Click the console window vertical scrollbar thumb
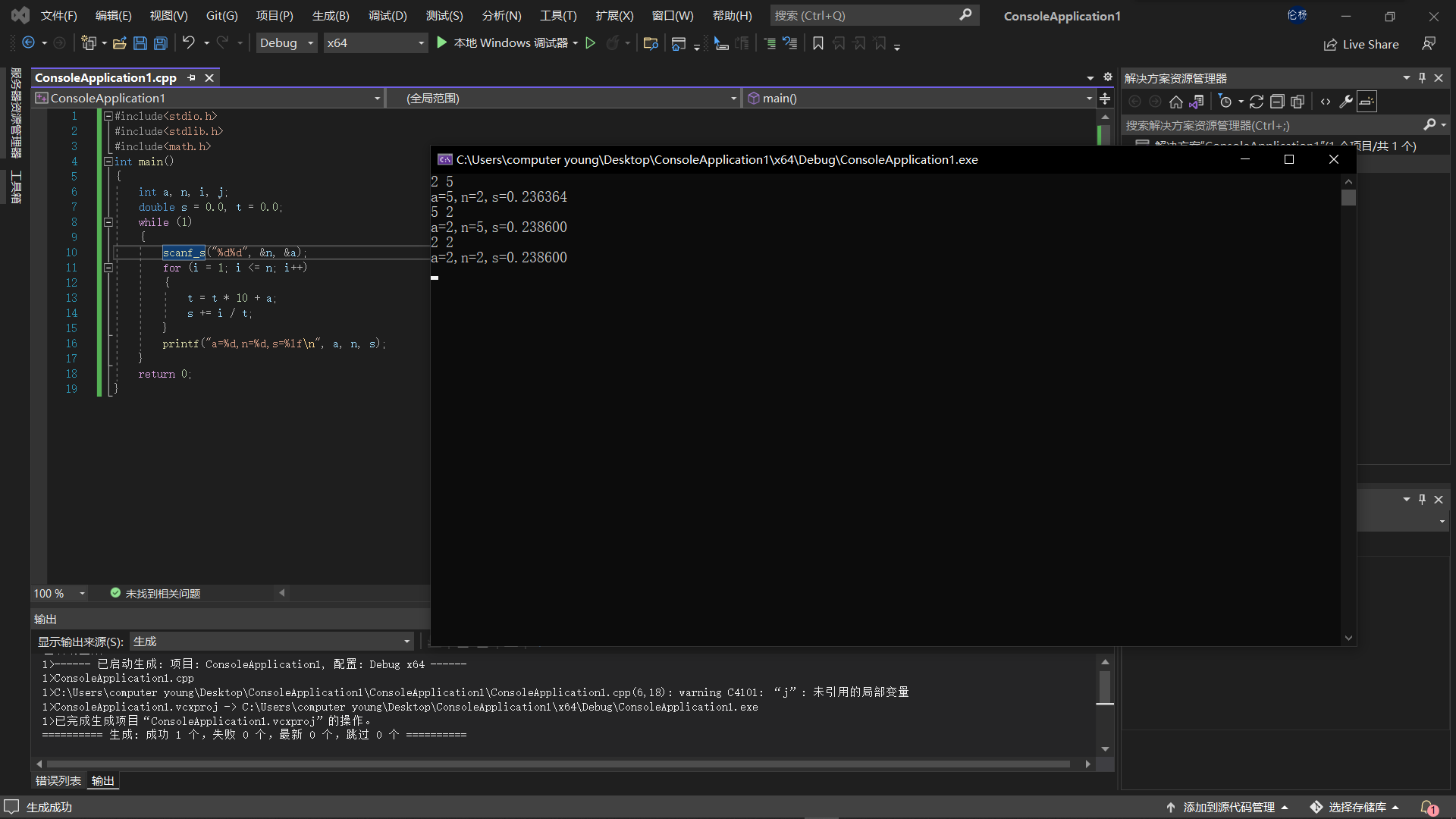This screenshot has width=1456, height=819. click(1348, 198)
